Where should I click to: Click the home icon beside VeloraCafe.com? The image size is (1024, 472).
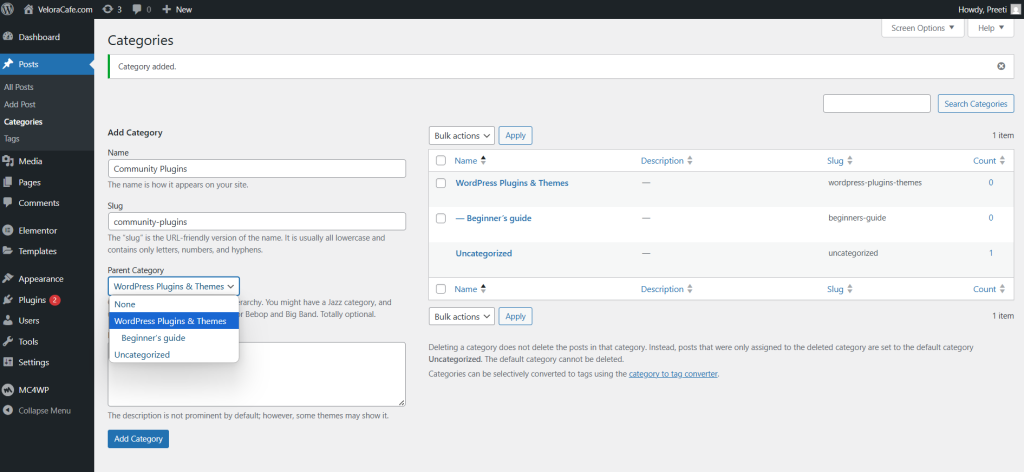click(28, 9)
